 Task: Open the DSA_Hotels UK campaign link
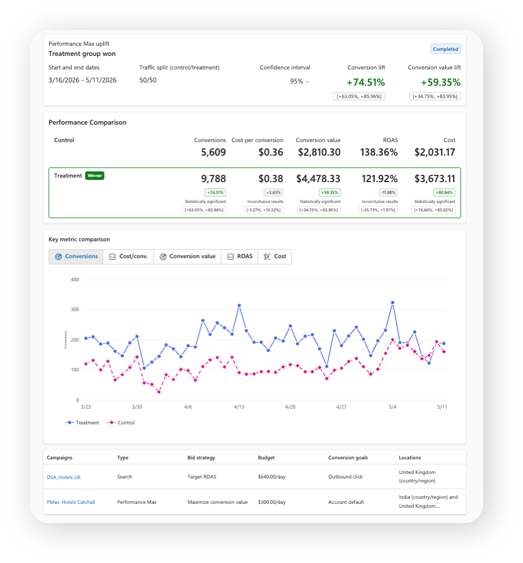click(x=64, y=477)
